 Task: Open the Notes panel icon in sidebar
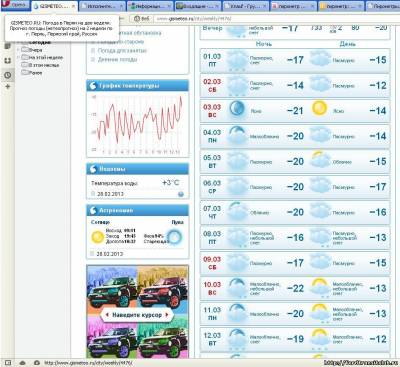[8, 47]
